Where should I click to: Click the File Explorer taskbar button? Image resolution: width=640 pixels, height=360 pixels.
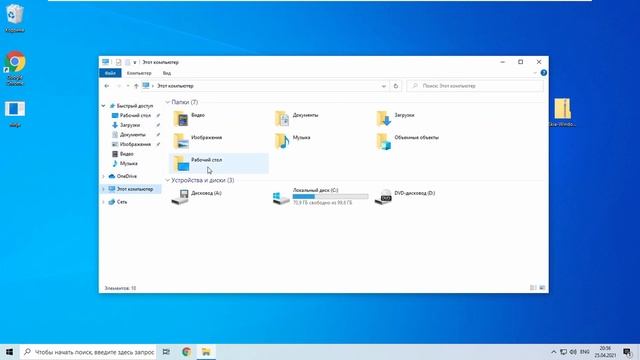(206, 352)
